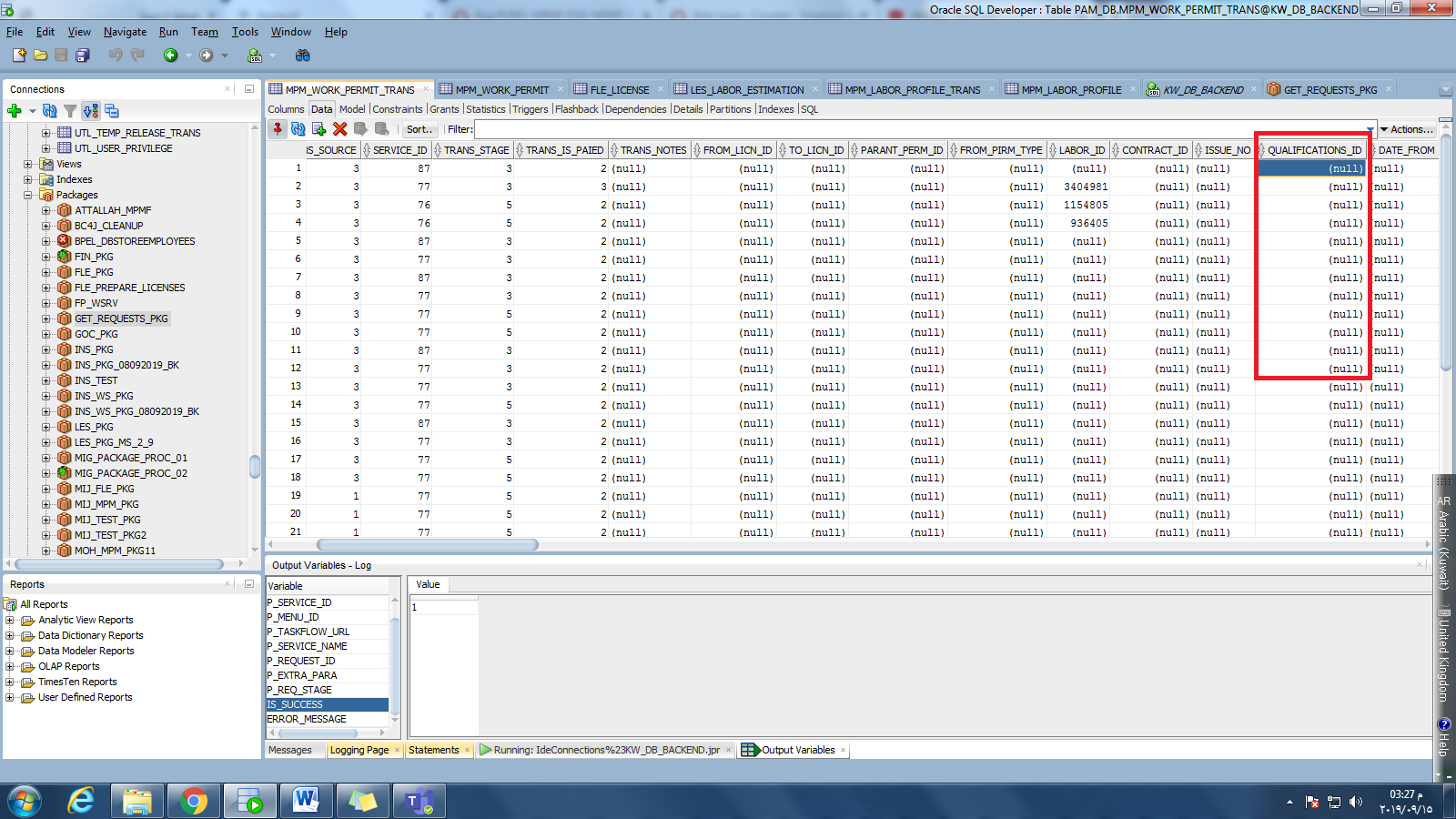Refresh the Connections tree
Viewport: 1456px width, 819px height.
coord(50,111)
